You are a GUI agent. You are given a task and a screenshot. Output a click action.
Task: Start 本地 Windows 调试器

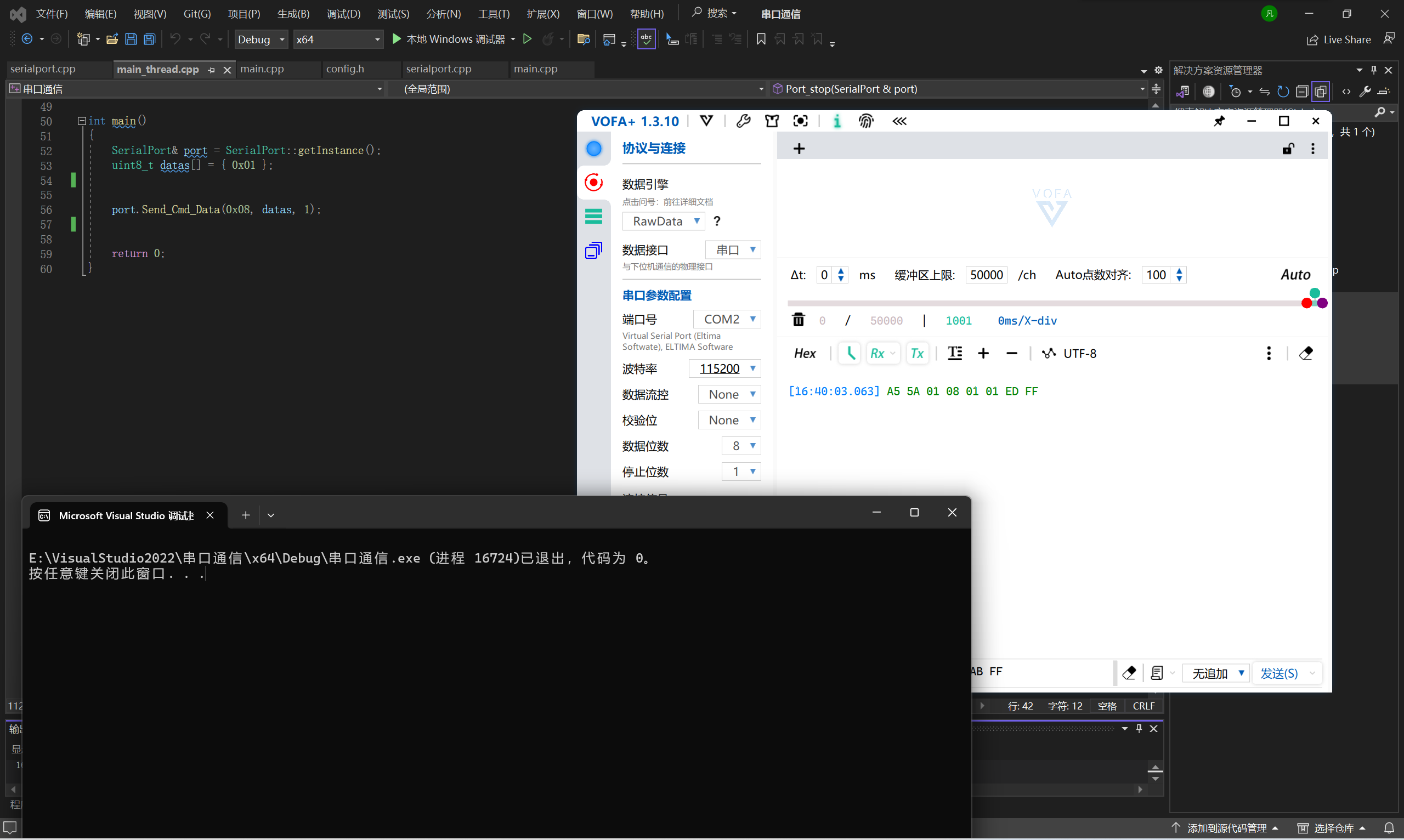[448, 39]
